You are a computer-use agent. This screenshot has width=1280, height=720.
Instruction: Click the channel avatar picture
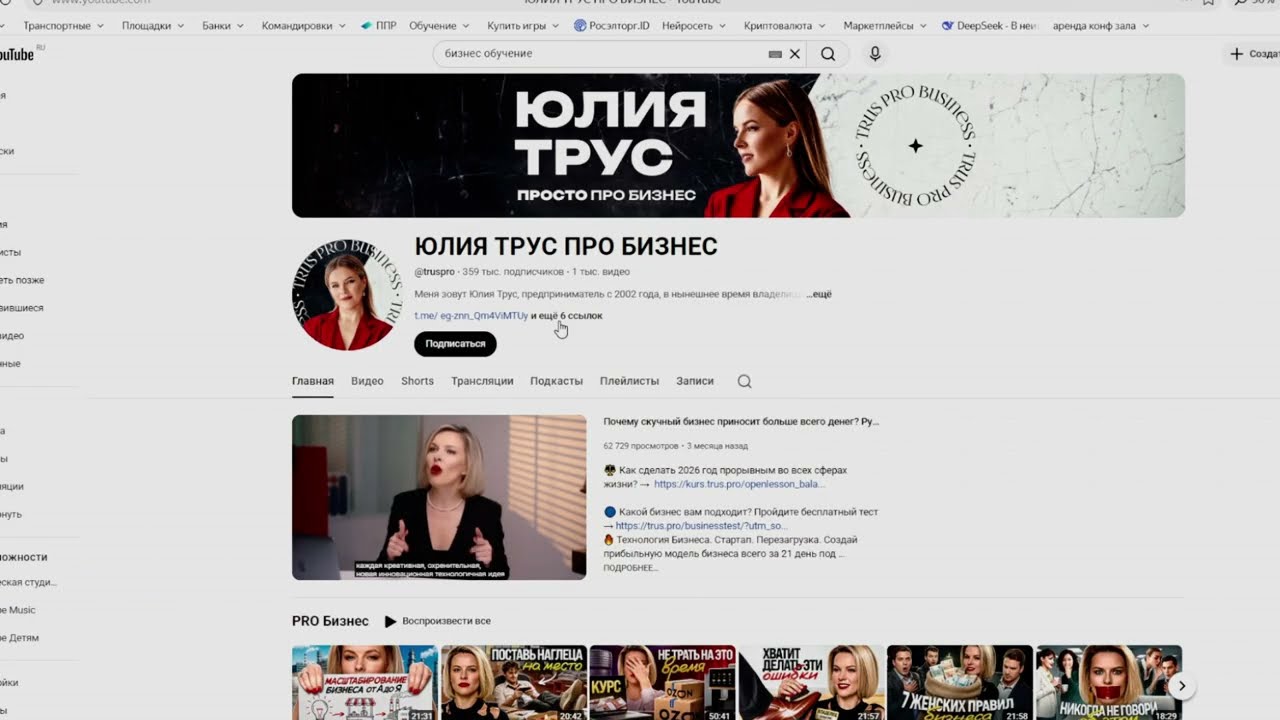coord(348,295)
